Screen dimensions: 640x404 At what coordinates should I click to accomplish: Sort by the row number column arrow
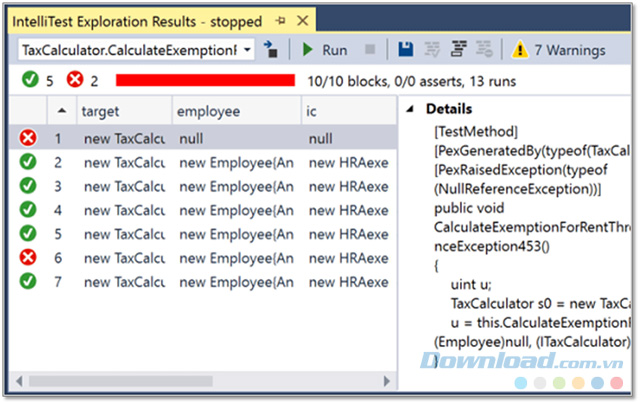pyautogui.click(x=61, y=111)
